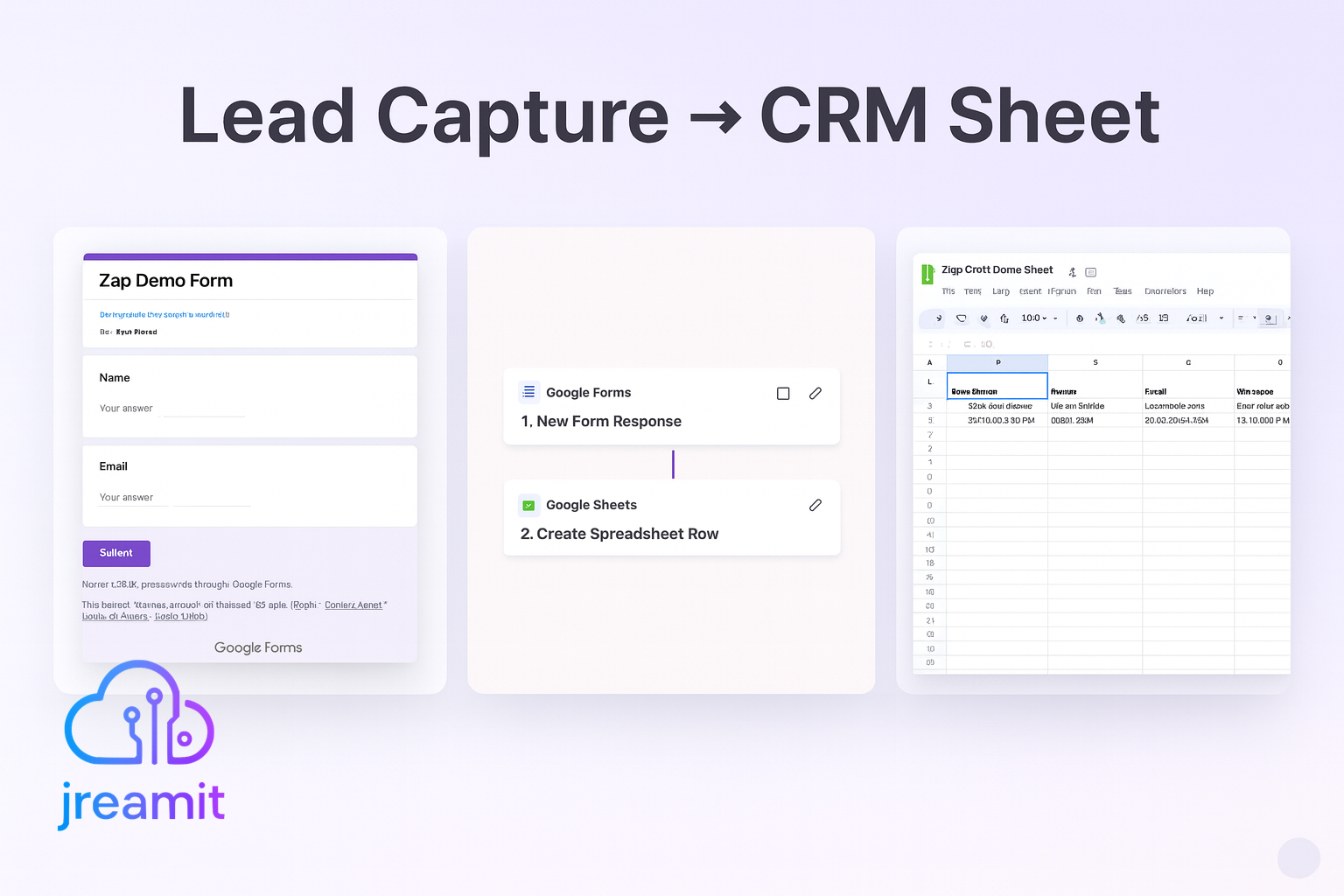Open the font size dropdown showing 10
Viewport: 1344px width, 896px height.
tap(1035, 318)
